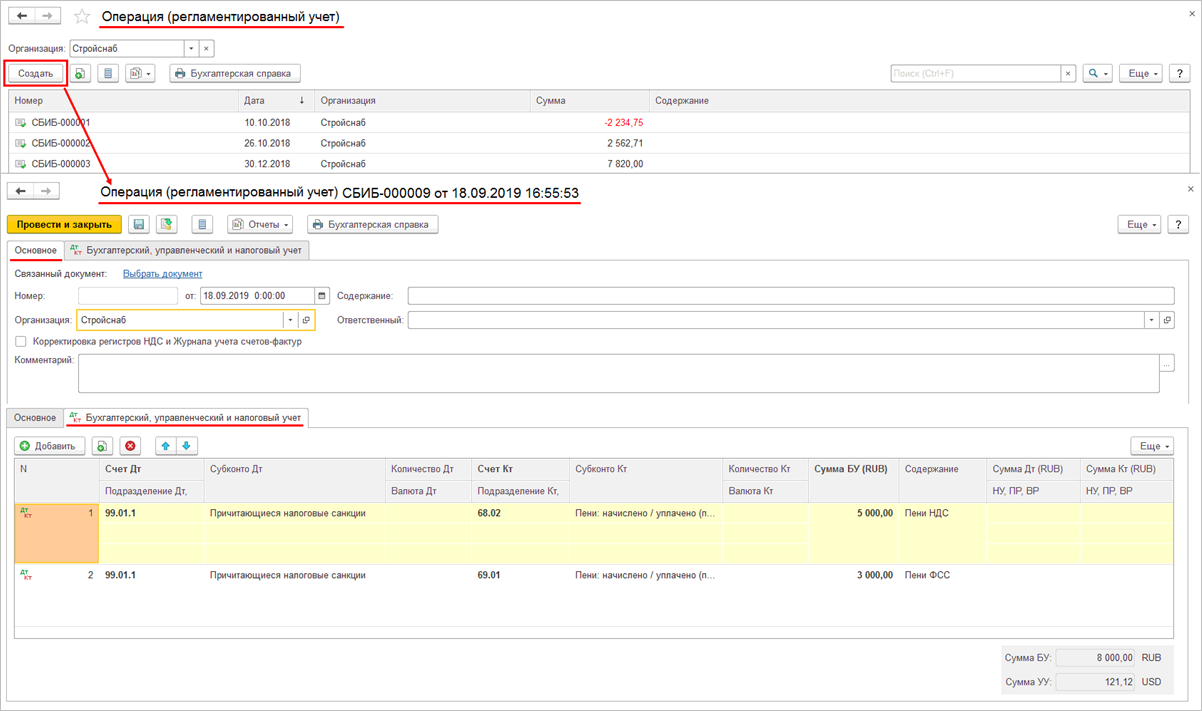Expand the Организация filter dropdown in the list
This screenshot has height=711, width=1202.
point(191,48)
